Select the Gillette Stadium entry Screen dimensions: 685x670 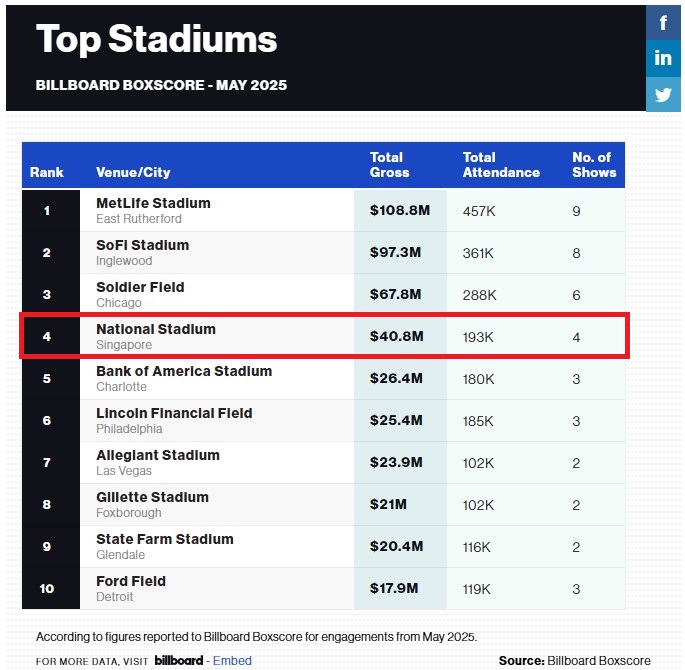click(152, 497)
